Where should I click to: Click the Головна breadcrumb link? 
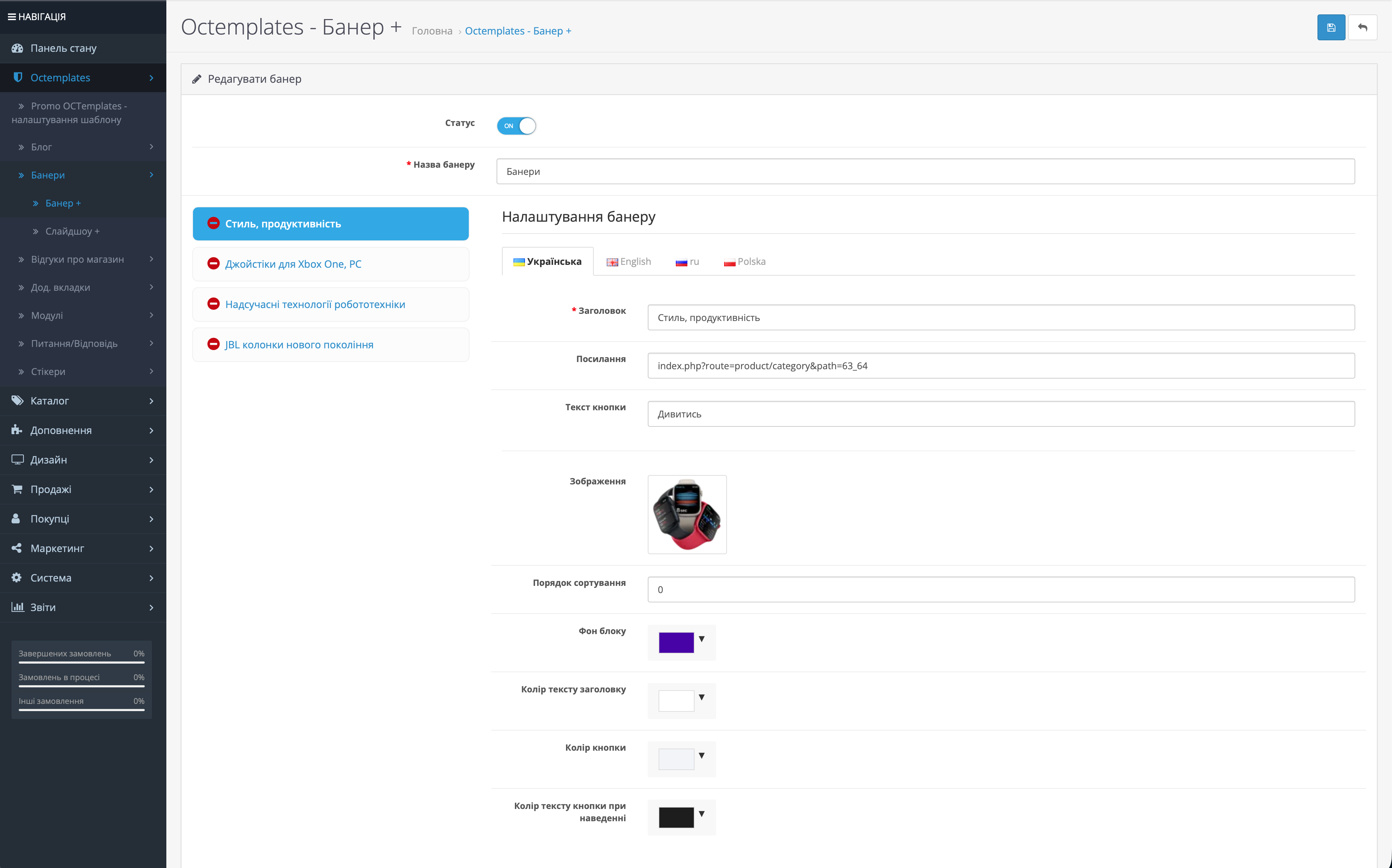[x=432, y=31]
